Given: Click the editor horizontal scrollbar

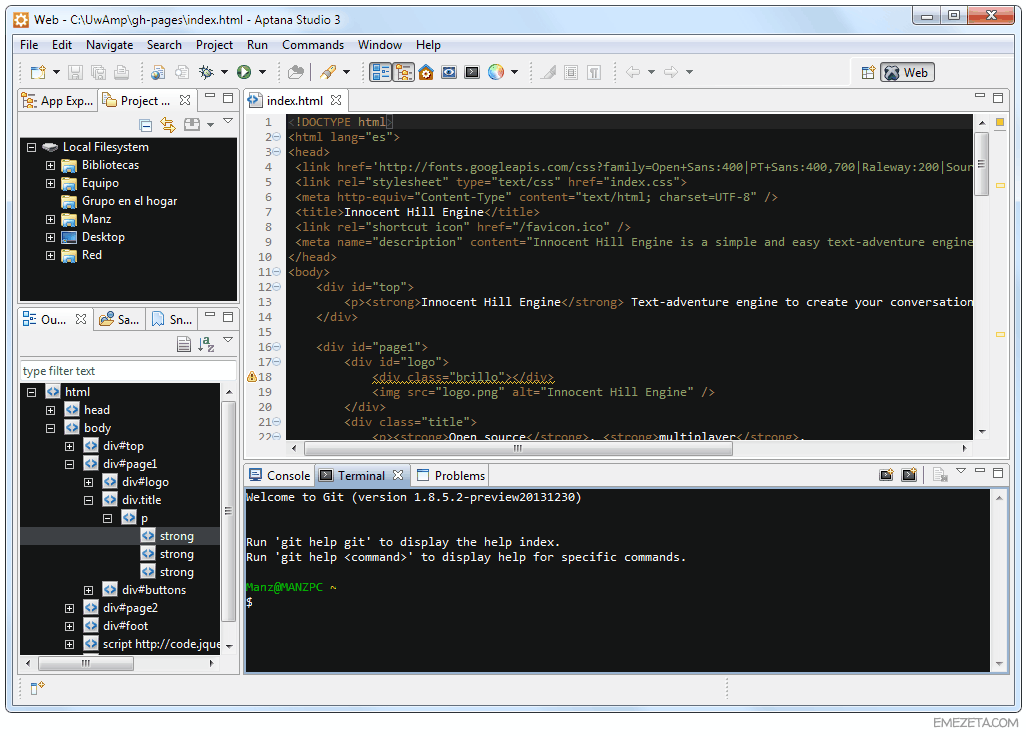Looking at the screenshot, I should pyautogui.click(x=518, y=448).
